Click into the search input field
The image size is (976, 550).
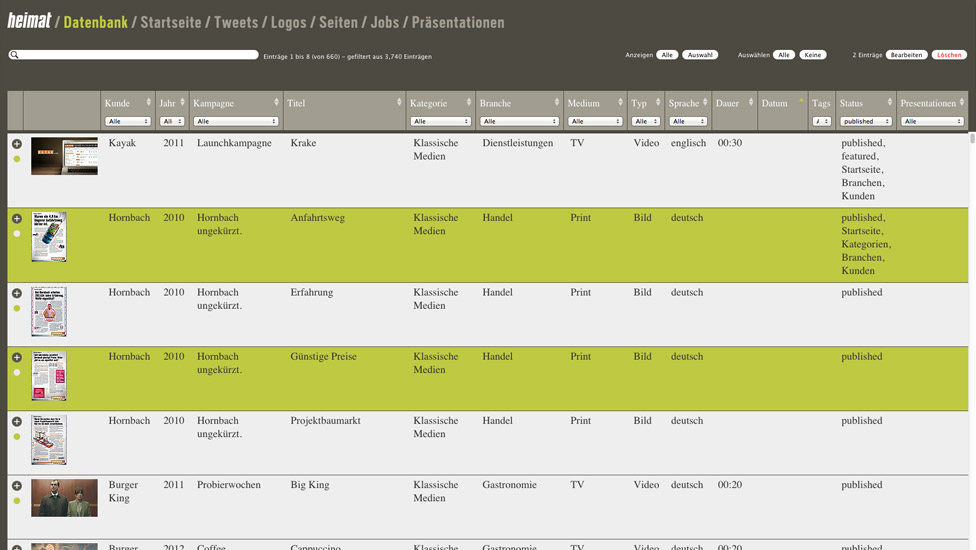(133, 55)
